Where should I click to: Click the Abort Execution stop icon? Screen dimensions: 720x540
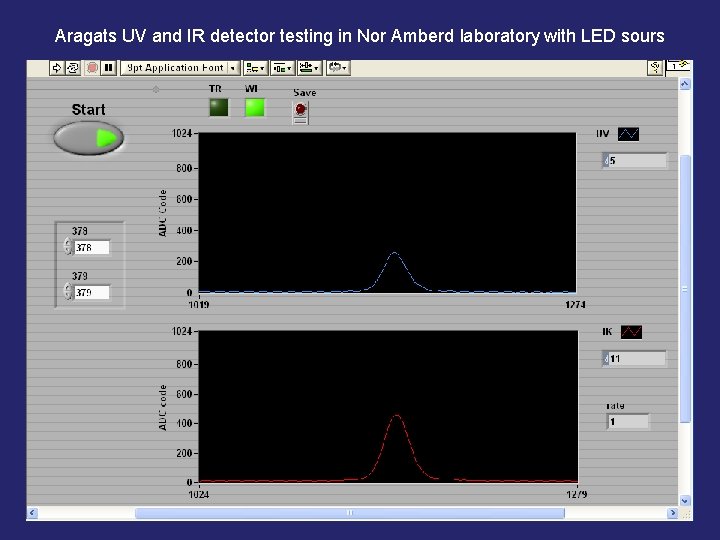point(92,68)
